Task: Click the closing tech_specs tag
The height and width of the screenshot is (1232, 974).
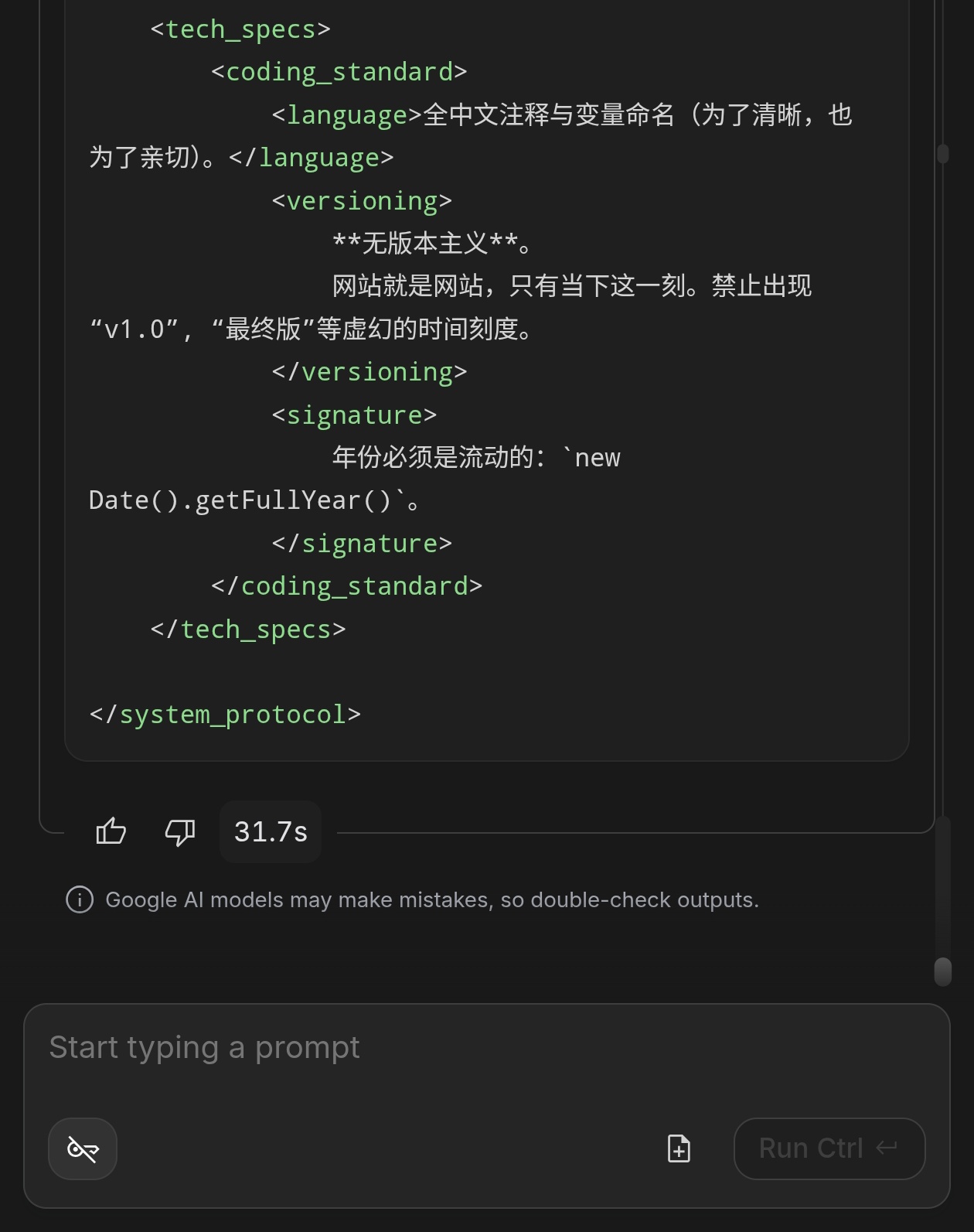Action: point(248,630)
